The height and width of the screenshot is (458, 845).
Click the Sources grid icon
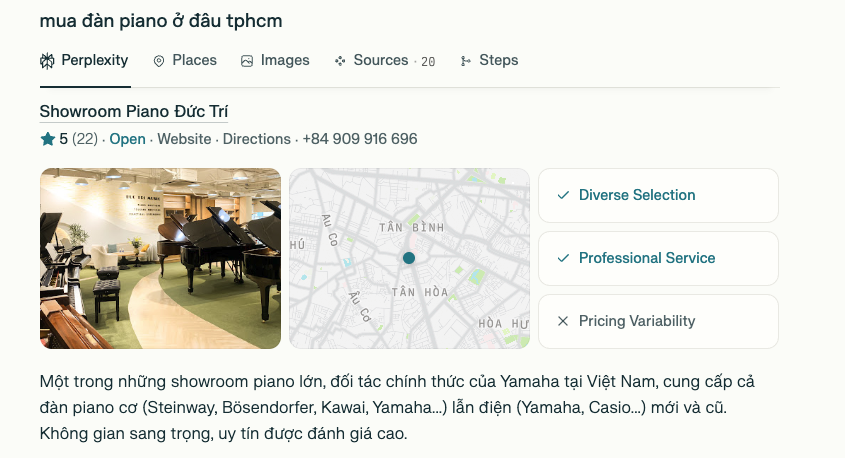340,61
